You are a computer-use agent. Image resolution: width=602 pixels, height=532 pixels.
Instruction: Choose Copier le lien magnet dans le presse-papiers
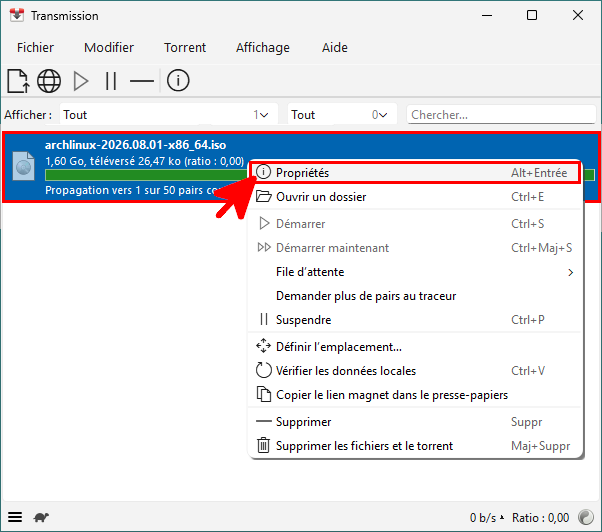pos(416,395)
